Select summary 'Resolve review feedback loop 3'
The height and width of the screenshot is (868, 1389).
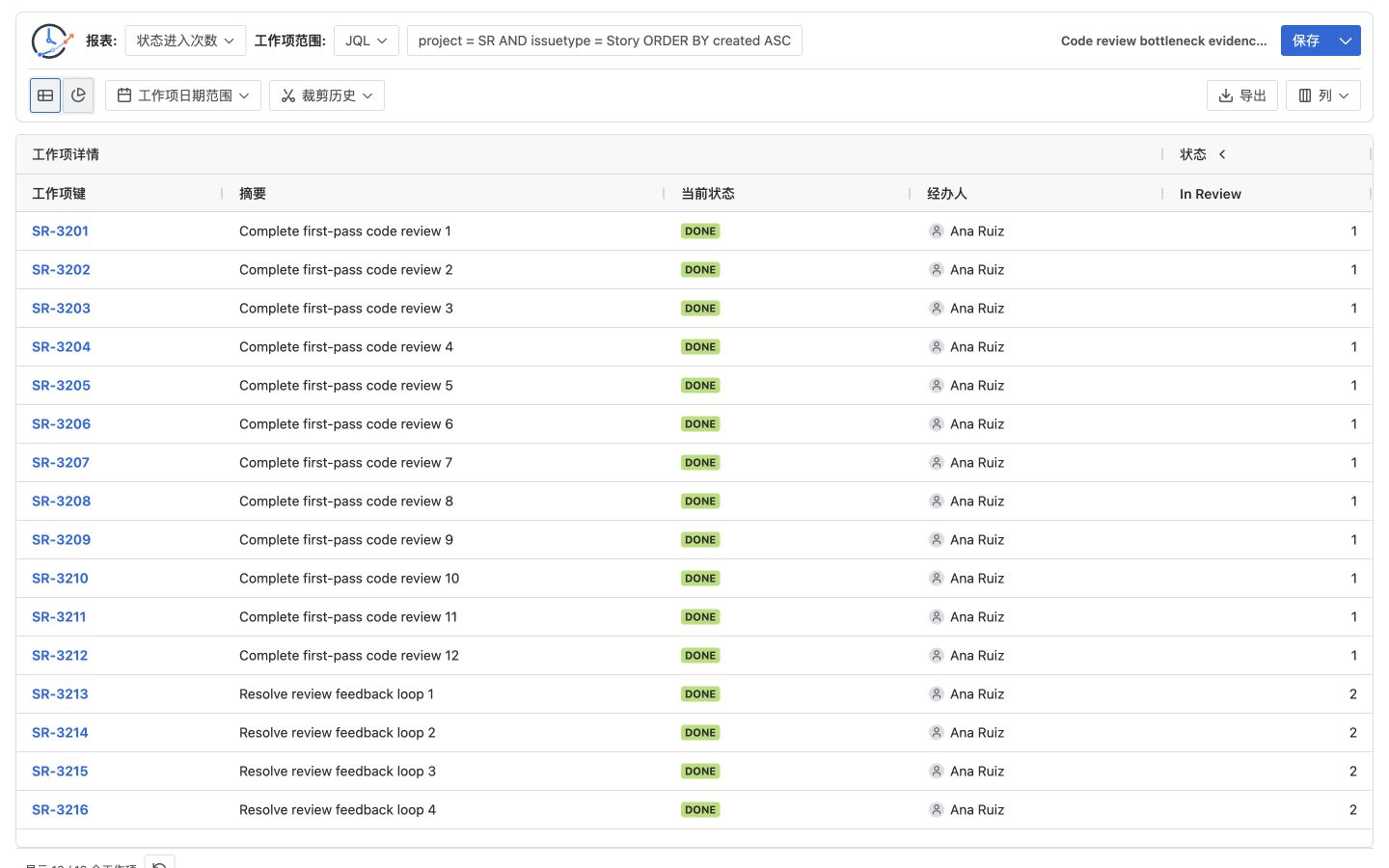[x=338, y=772]
